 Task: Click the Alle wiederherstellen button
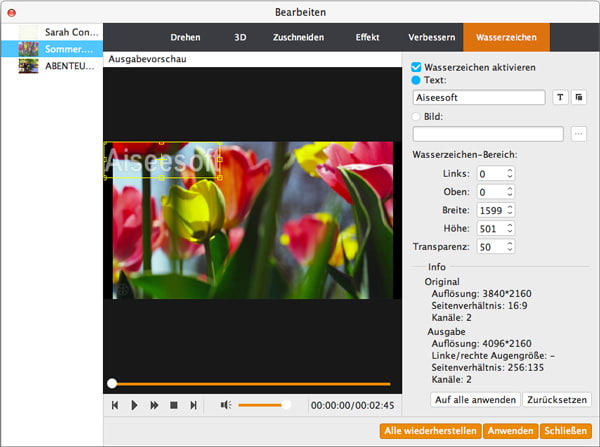[430, 431]
